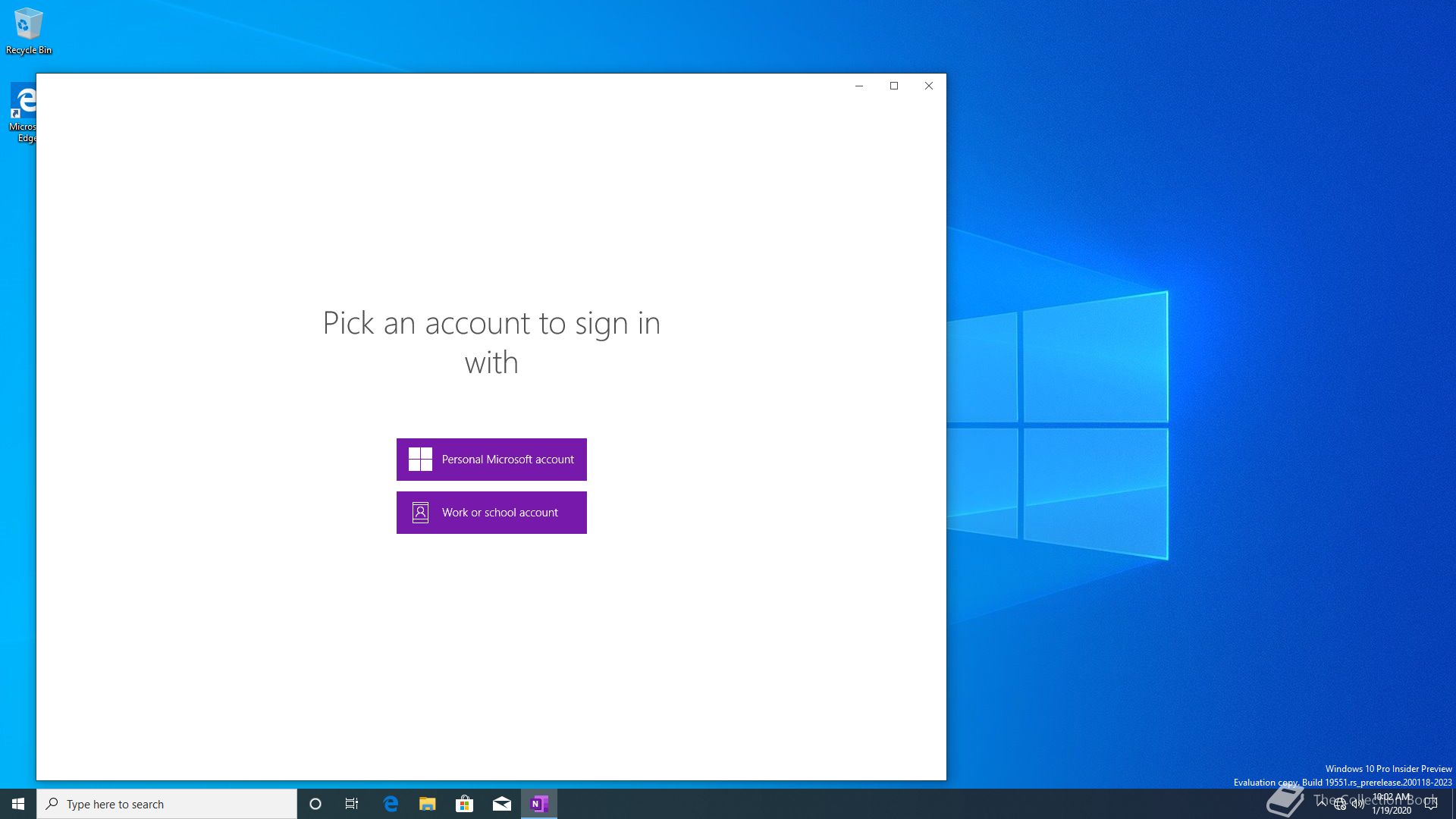Choose Work or school account sign-in

(491, 513)
